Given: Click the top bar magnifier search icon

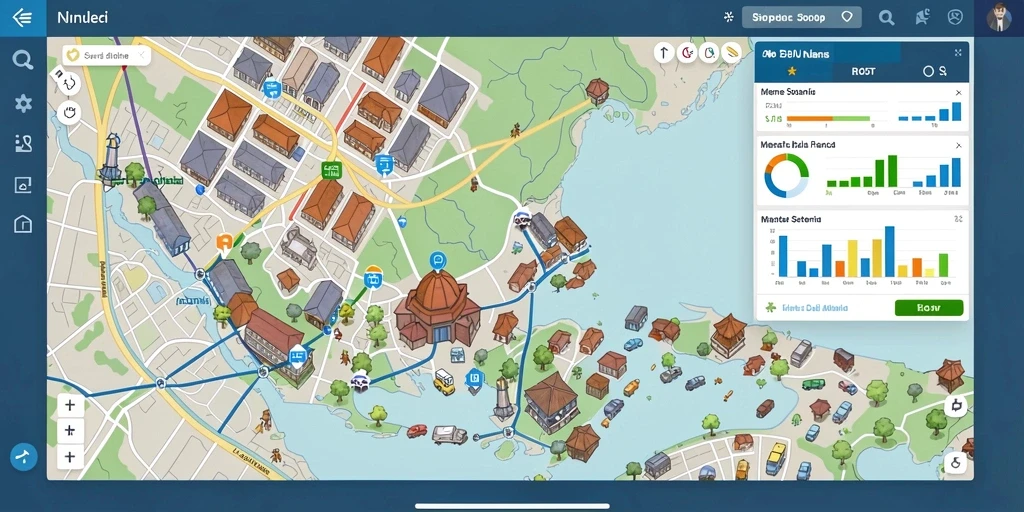Looking at the screenshot, I should pyautogui.click(x=886, y=18).
